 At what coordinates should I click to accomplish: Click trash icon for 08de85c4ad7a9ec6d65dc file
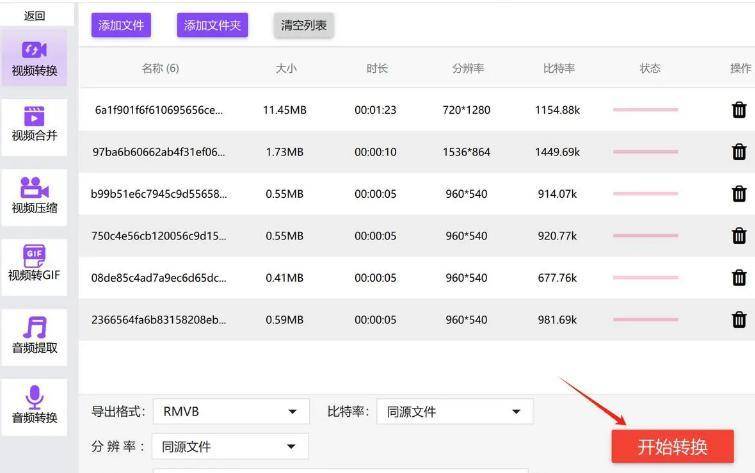739,278
